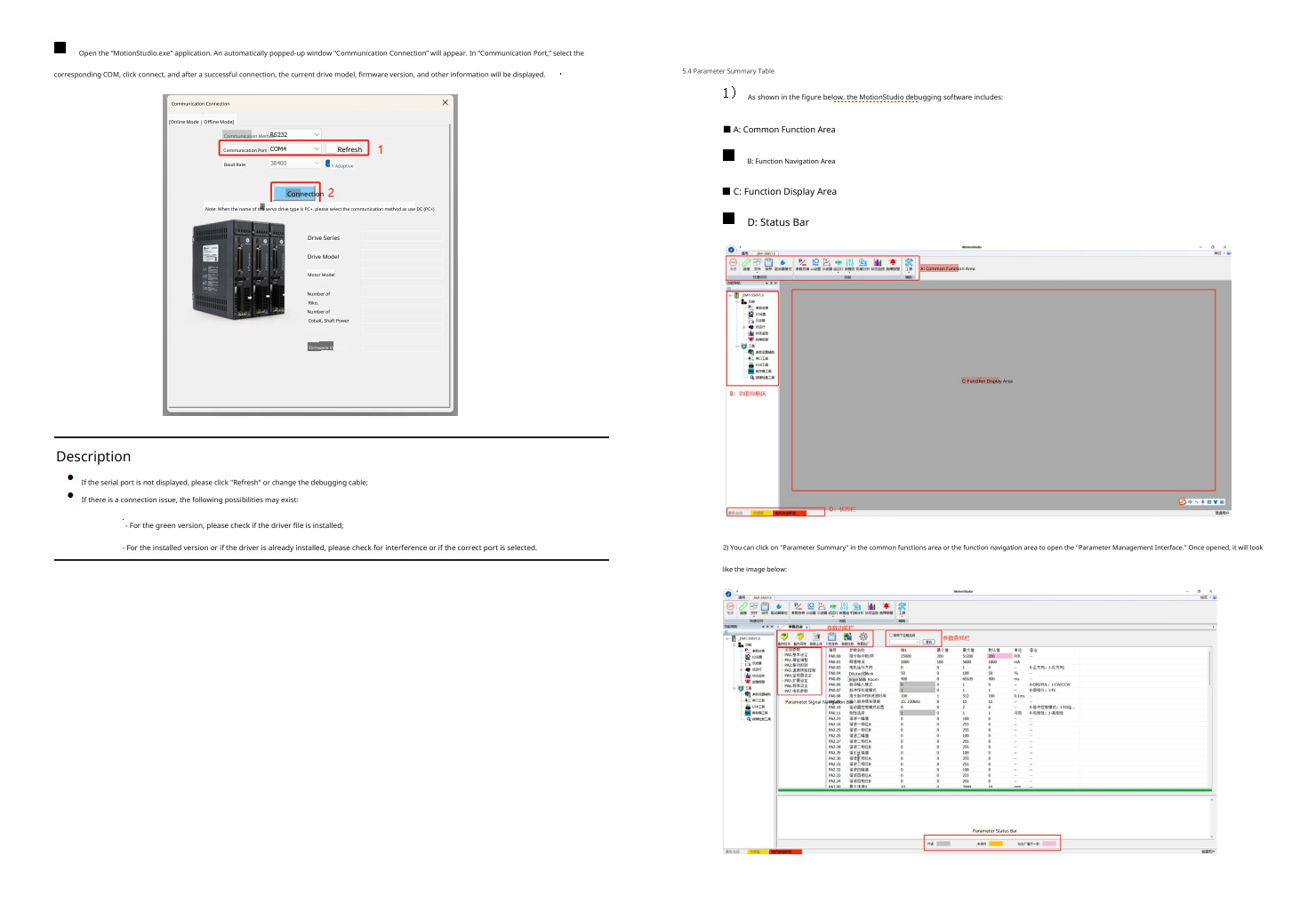Image resolution: width=1316 pixels, height=920 pixels.
Task: Click second shield icon in parameter toolbar
Action: coord(800,636)
